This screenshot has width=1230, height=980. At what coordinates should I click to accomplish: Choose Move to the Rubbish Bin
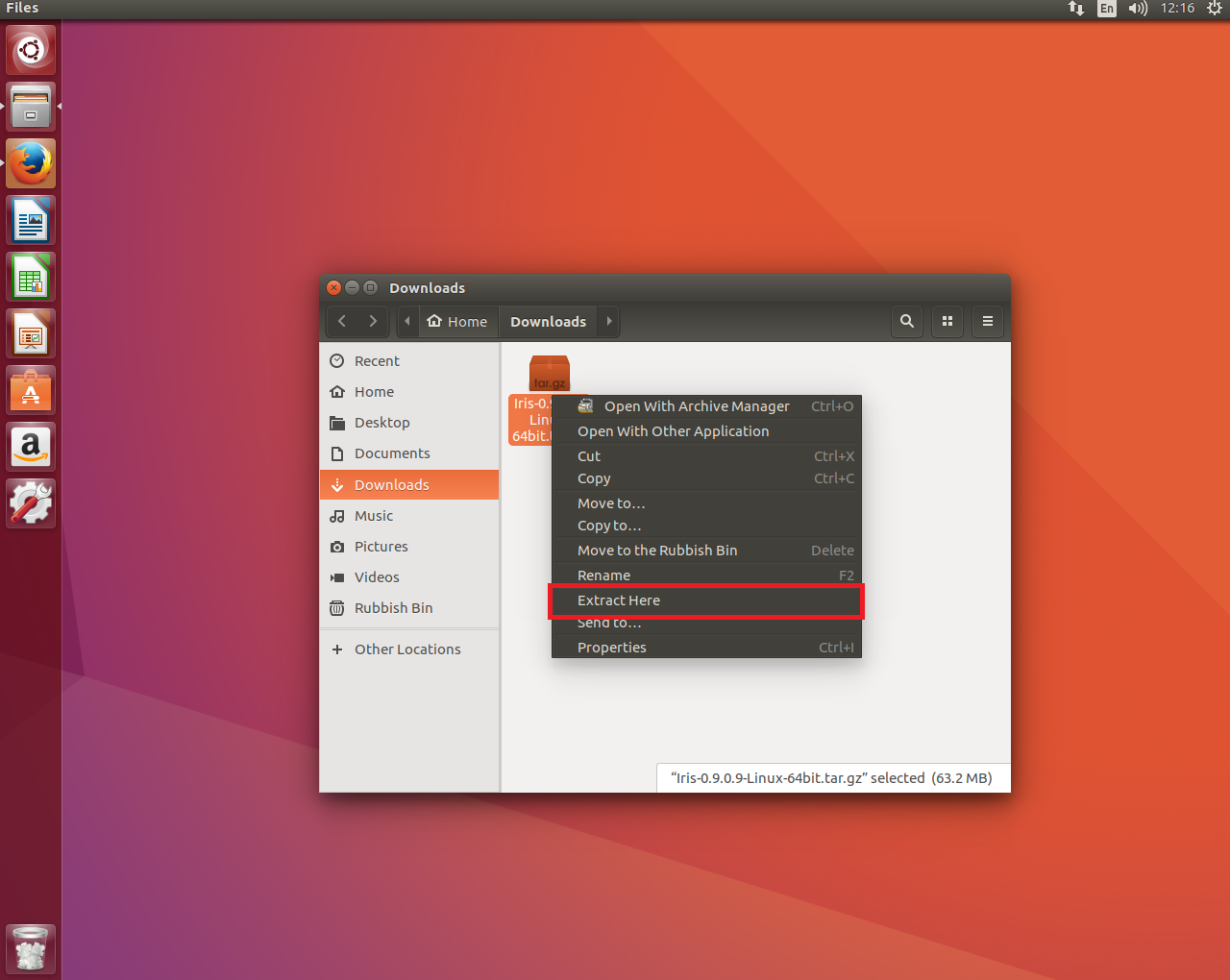(706, 551)
